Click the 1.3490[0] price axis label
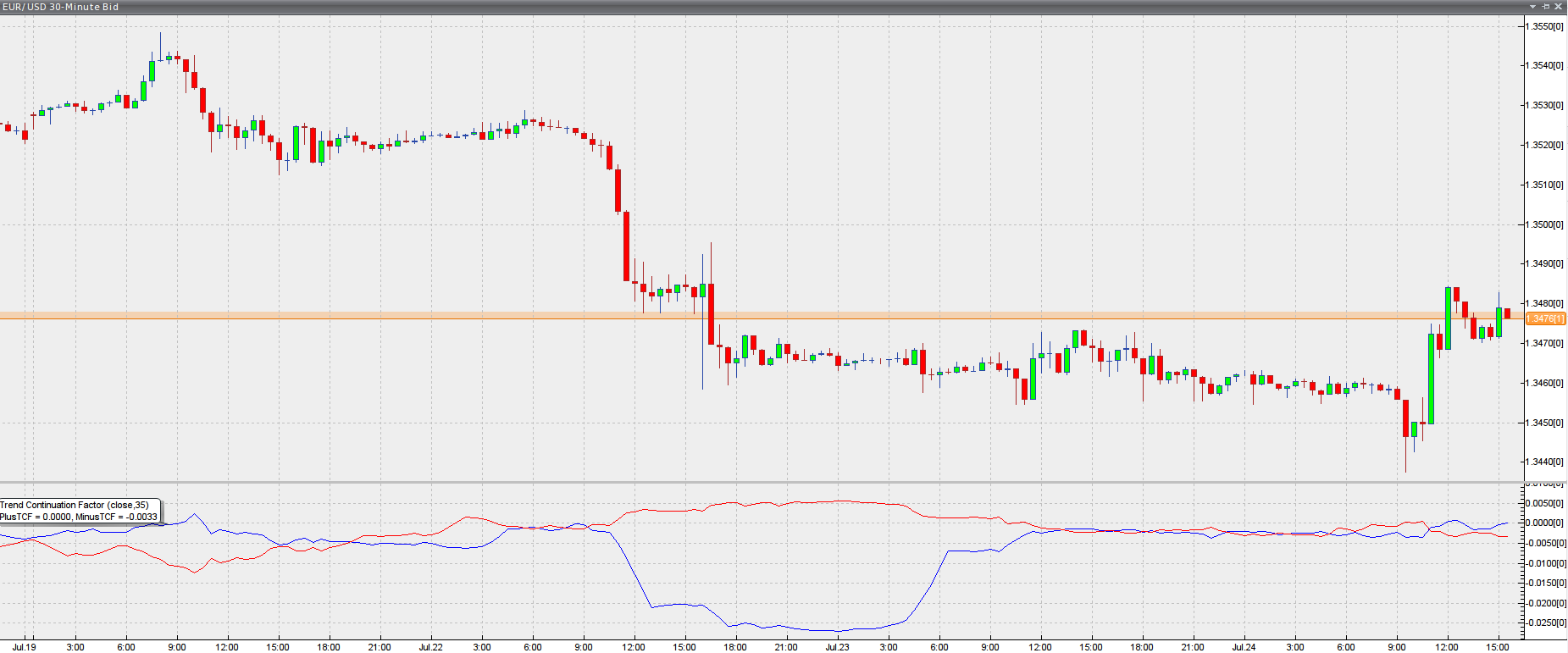Image resolution: width=1568 pixels, height=653 pixels. (x=1544, y=263)
